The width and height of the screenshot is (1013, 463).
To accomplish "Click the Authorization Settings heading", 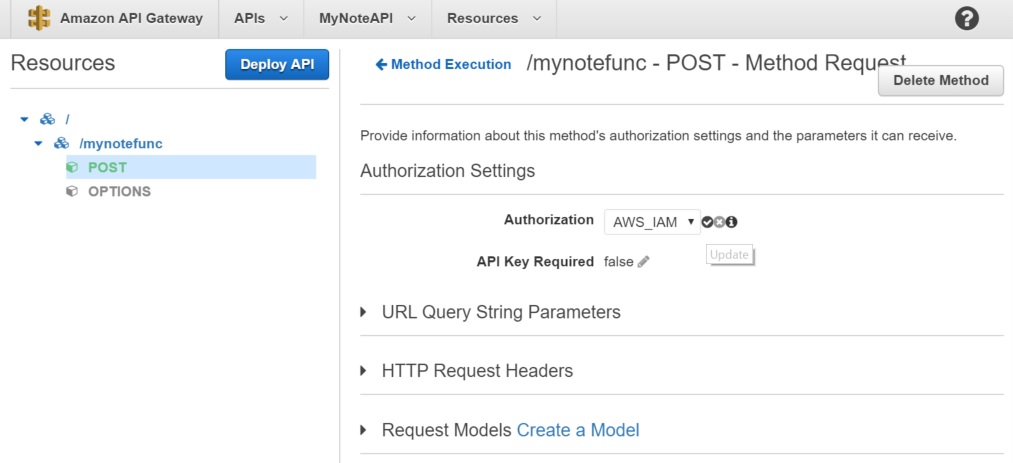I will (448, 171).
